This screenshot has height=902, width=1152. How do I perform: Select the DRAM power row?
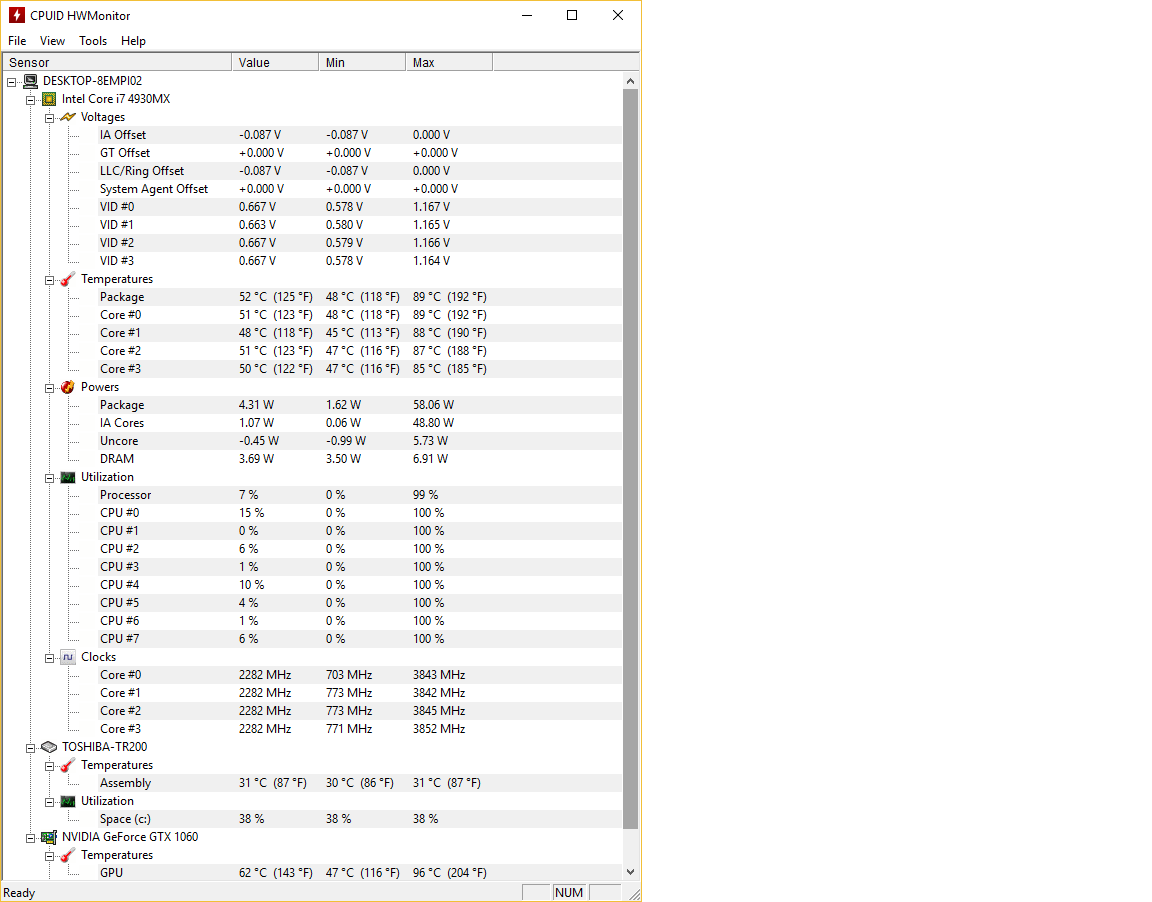click(x=360, y=459)
